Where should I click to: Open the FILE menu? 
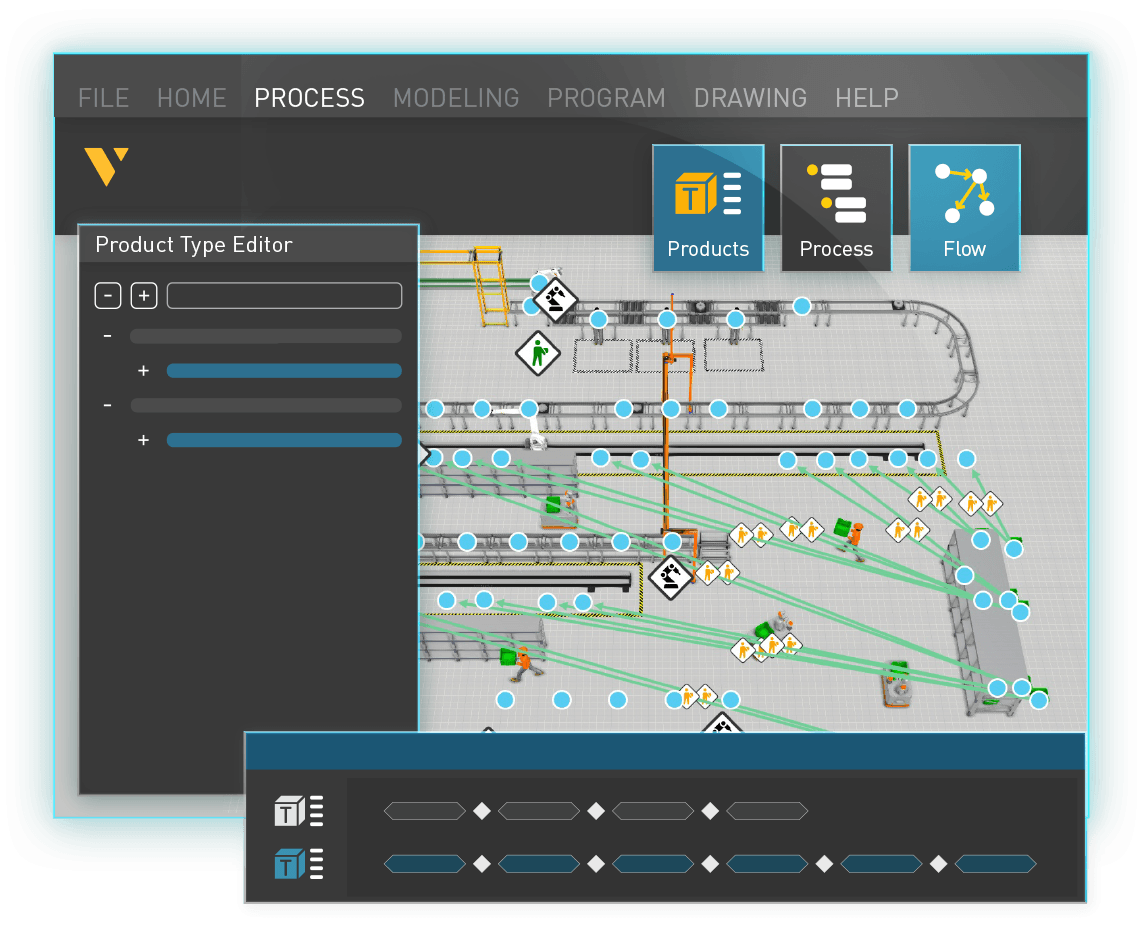(x=104, y=98)
